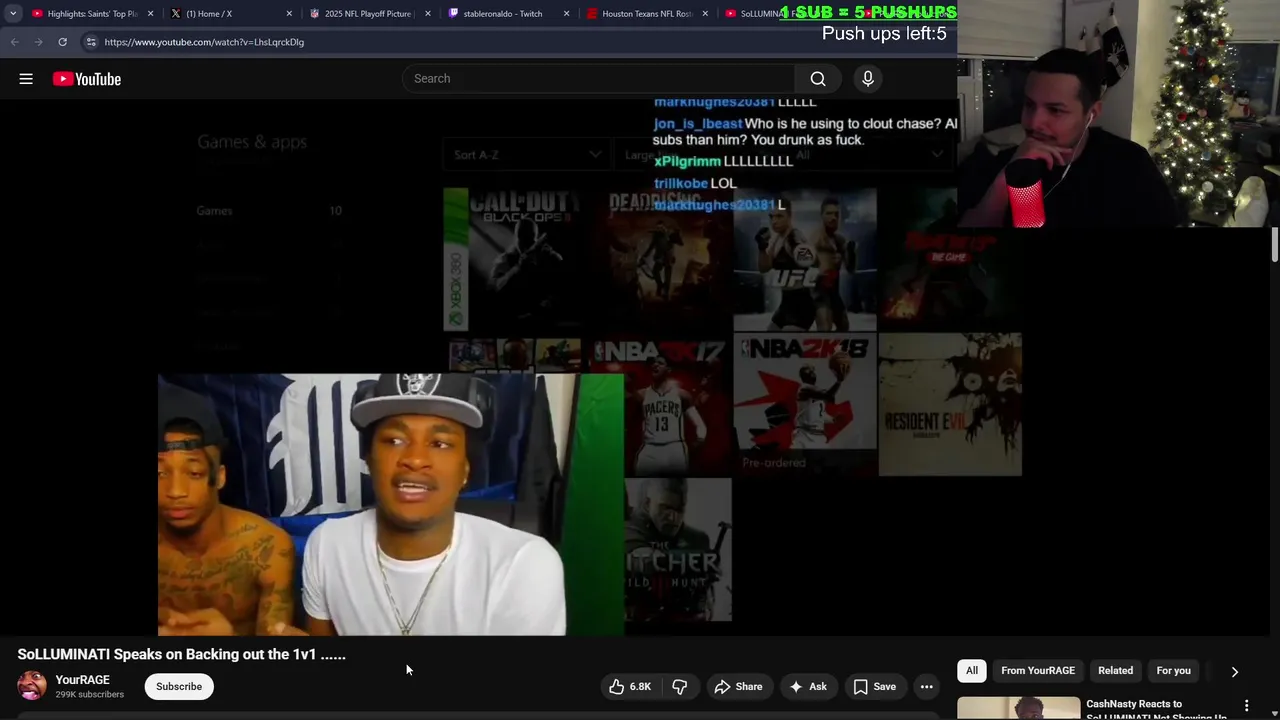Click the Ask button under the video
Screen dimensions: 1280x720
[x=808, y=687]
